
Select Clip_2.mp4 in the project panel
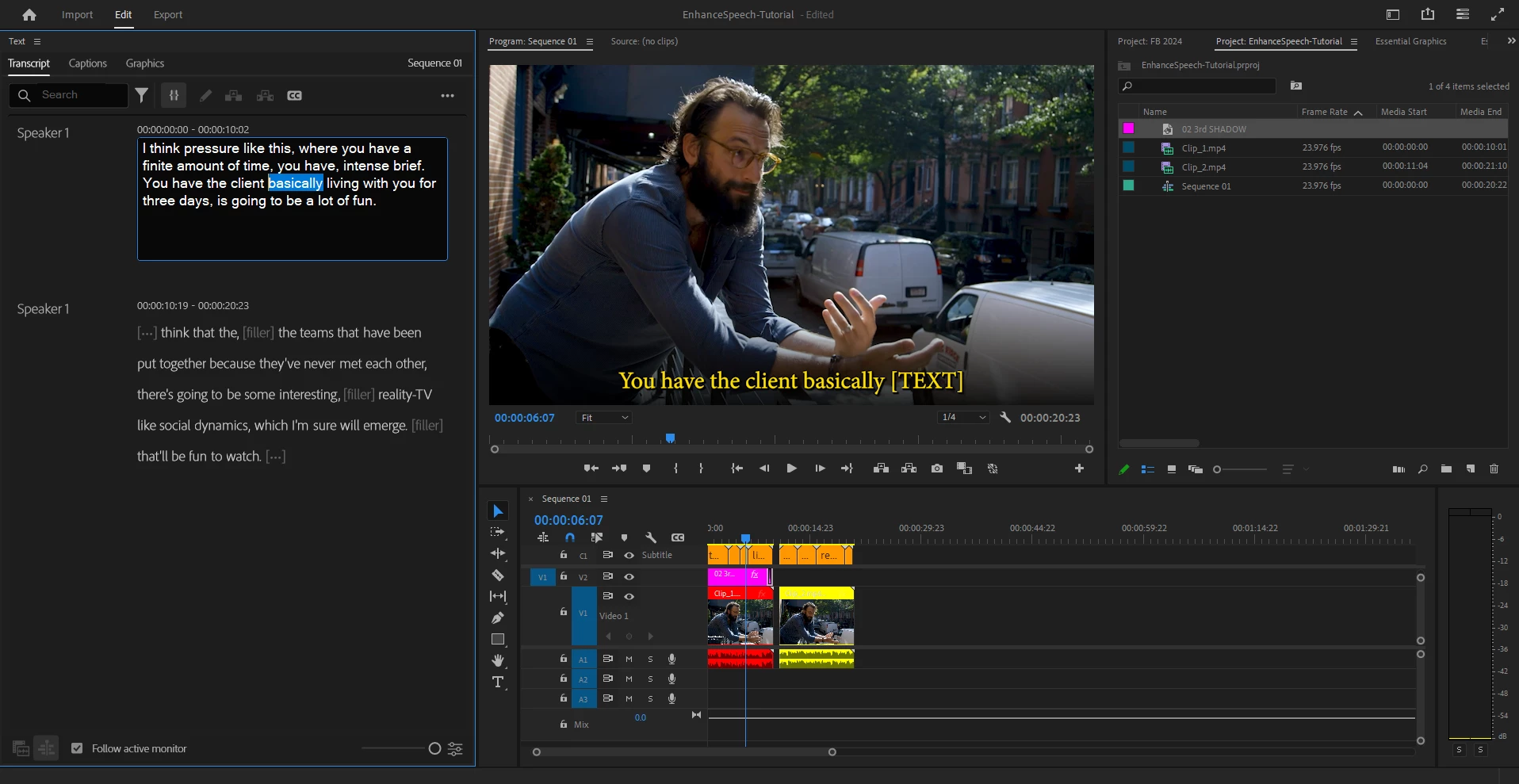1203,167
